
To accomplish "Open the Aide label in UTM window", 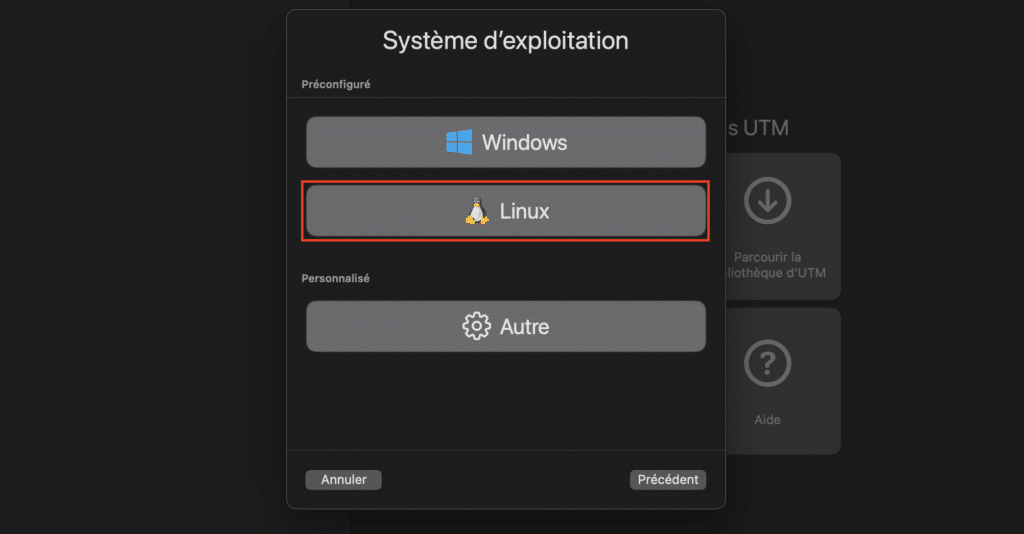I will [x=767, y=420].
